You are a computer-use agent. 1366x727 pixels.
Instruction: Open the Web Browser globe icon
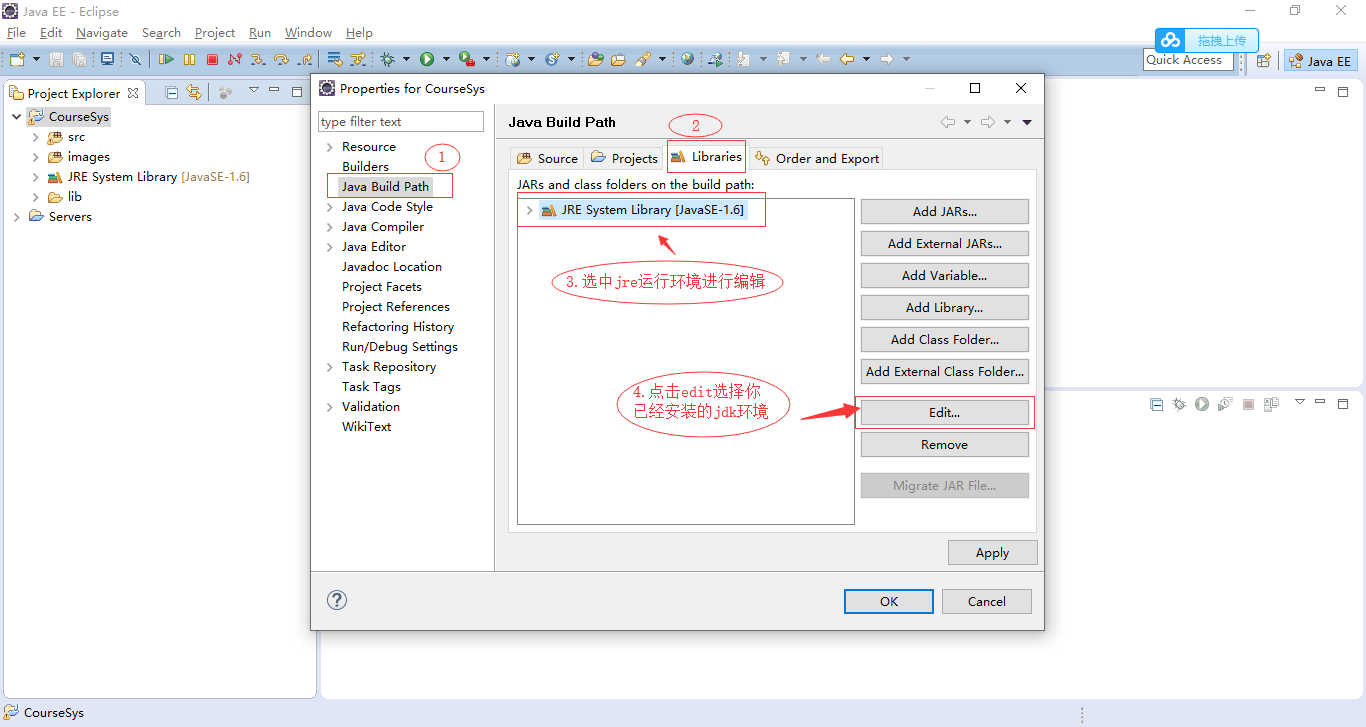(688, 59)
